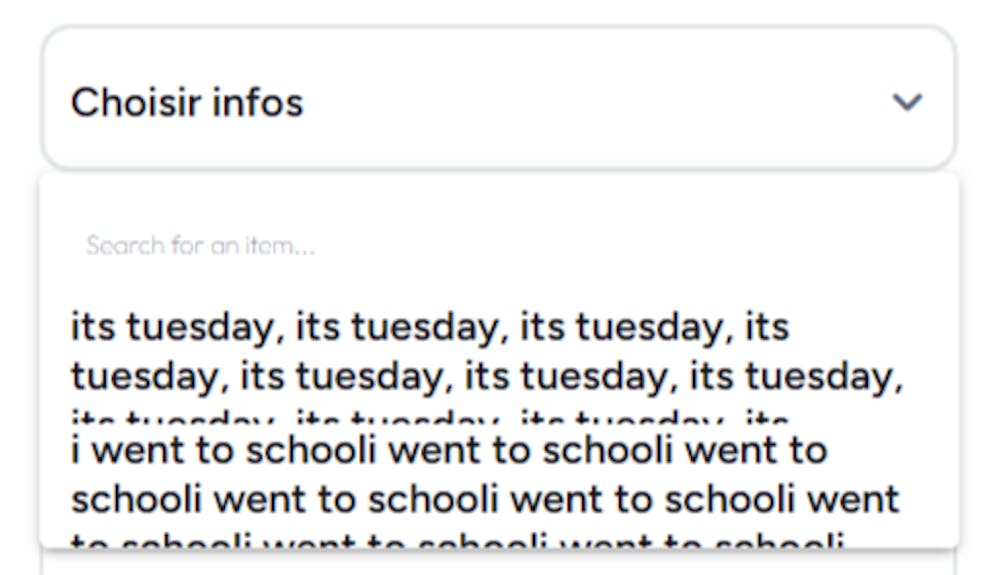1000x575 pixels.
Task: Click the word 'infos' in the dropdown header
Action: [x=264, y=102]
